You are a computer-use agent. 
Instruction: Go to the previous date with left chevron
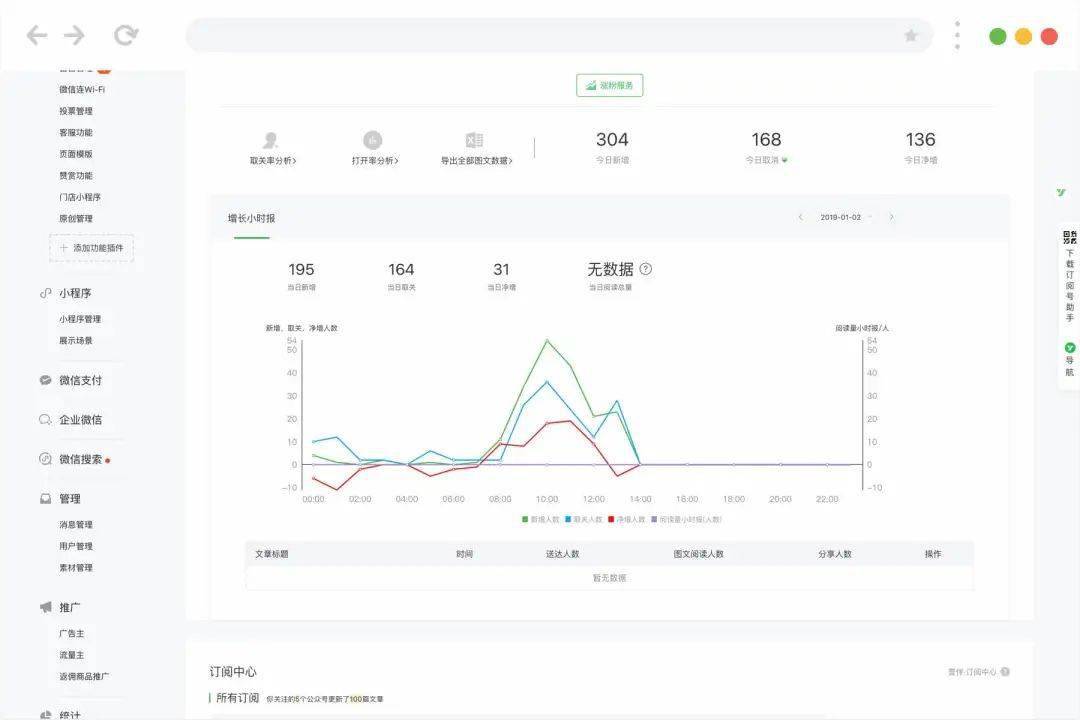coord(800,217)
